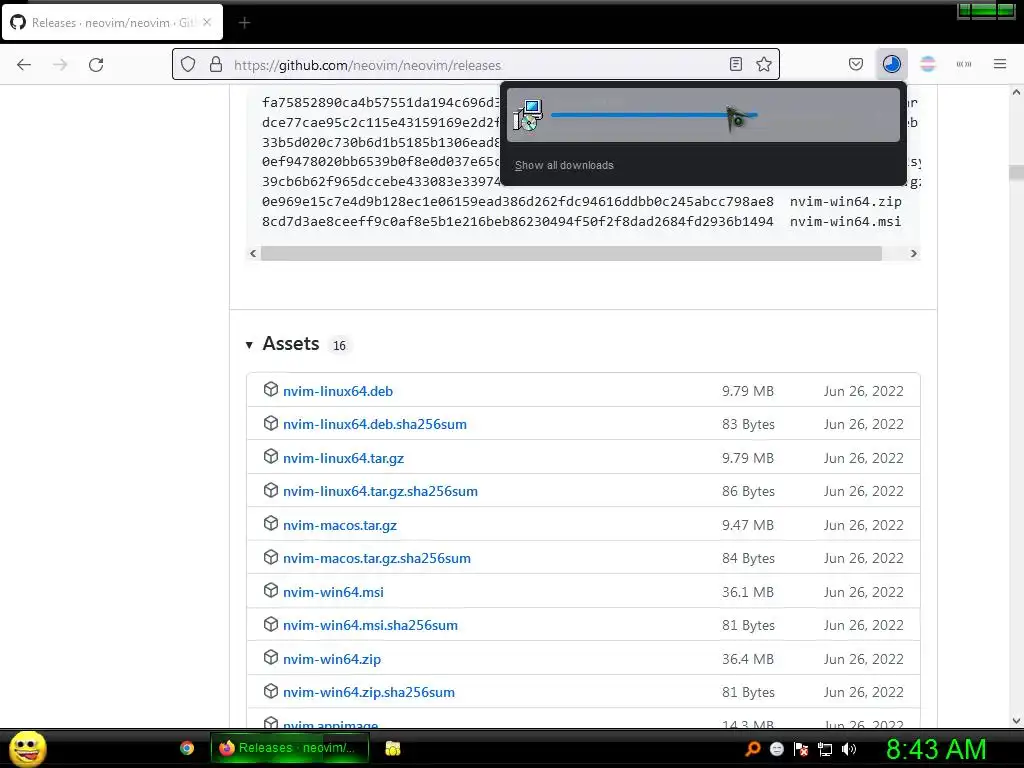Download nvim-linux64.tar.gz
1024x768 pixels.
coord(344,458)
